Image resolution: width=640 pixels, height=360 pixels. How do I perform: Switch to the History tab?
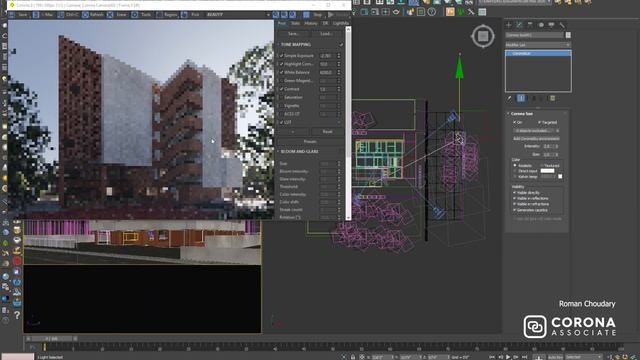311,23
